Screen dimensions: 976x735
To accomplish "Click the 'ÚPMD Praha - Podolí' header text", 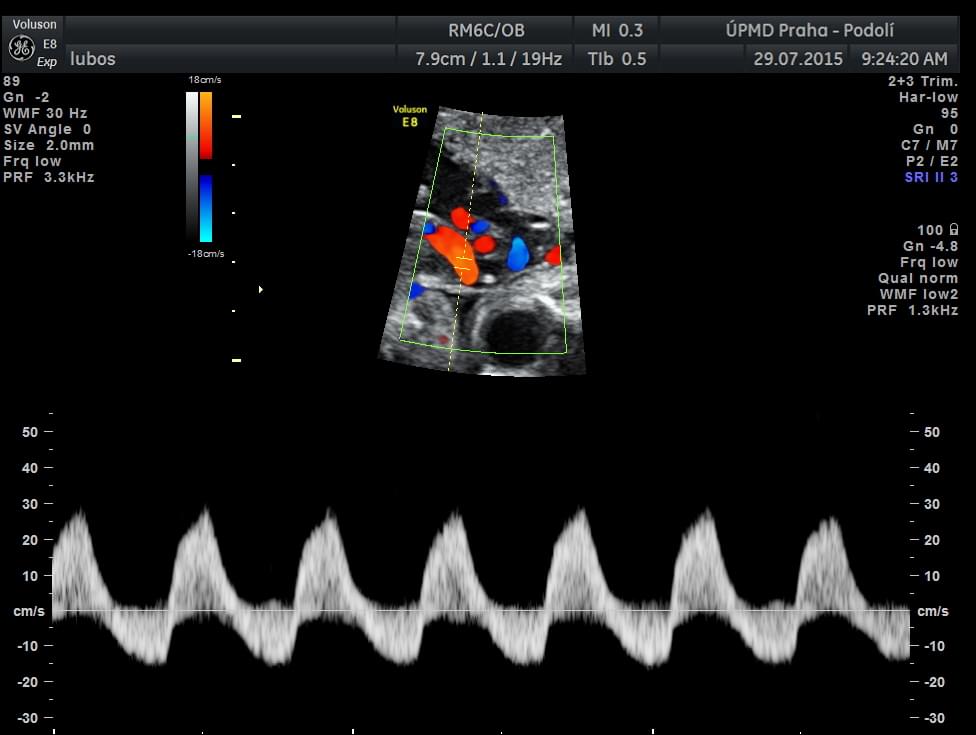I will 809,30.
